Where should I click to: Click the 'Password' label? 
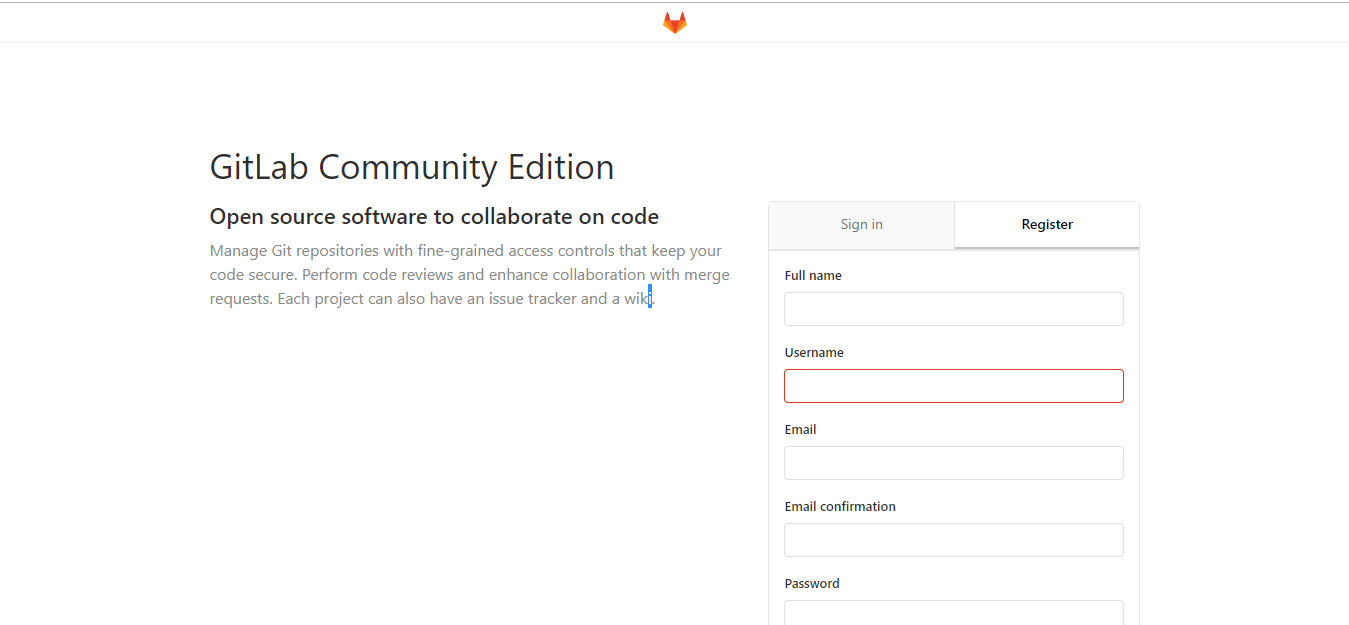point(812,584)
